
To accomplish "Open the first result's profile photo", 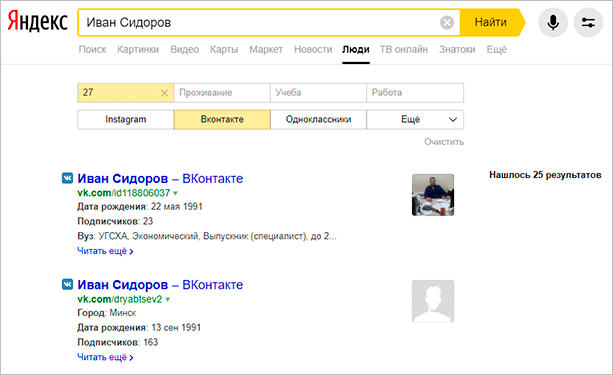I will 433,195.
